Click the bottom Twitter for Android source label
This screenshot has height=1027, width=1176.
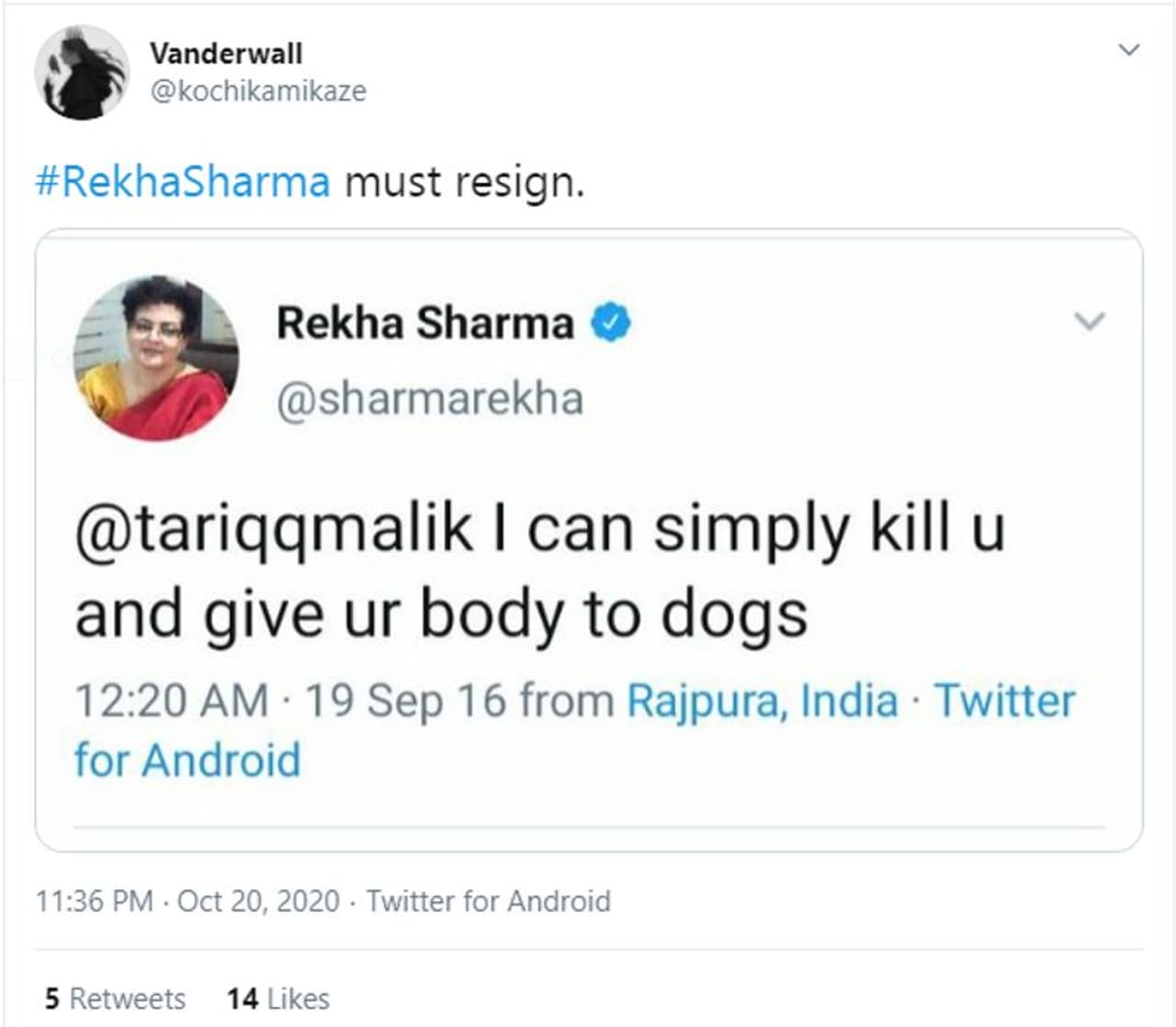point(488,901)
